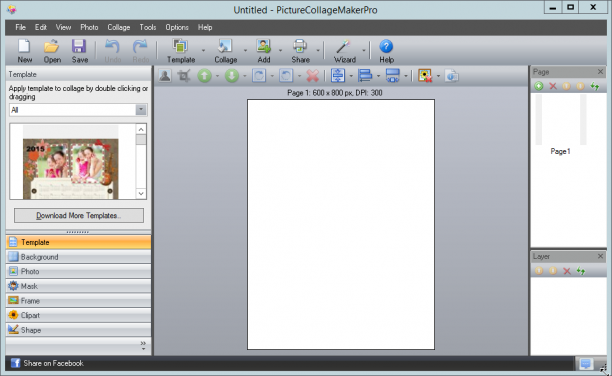This screenshot has width=612, height=376.
Task: Click Download More Templates button
Action: (79, 216)
